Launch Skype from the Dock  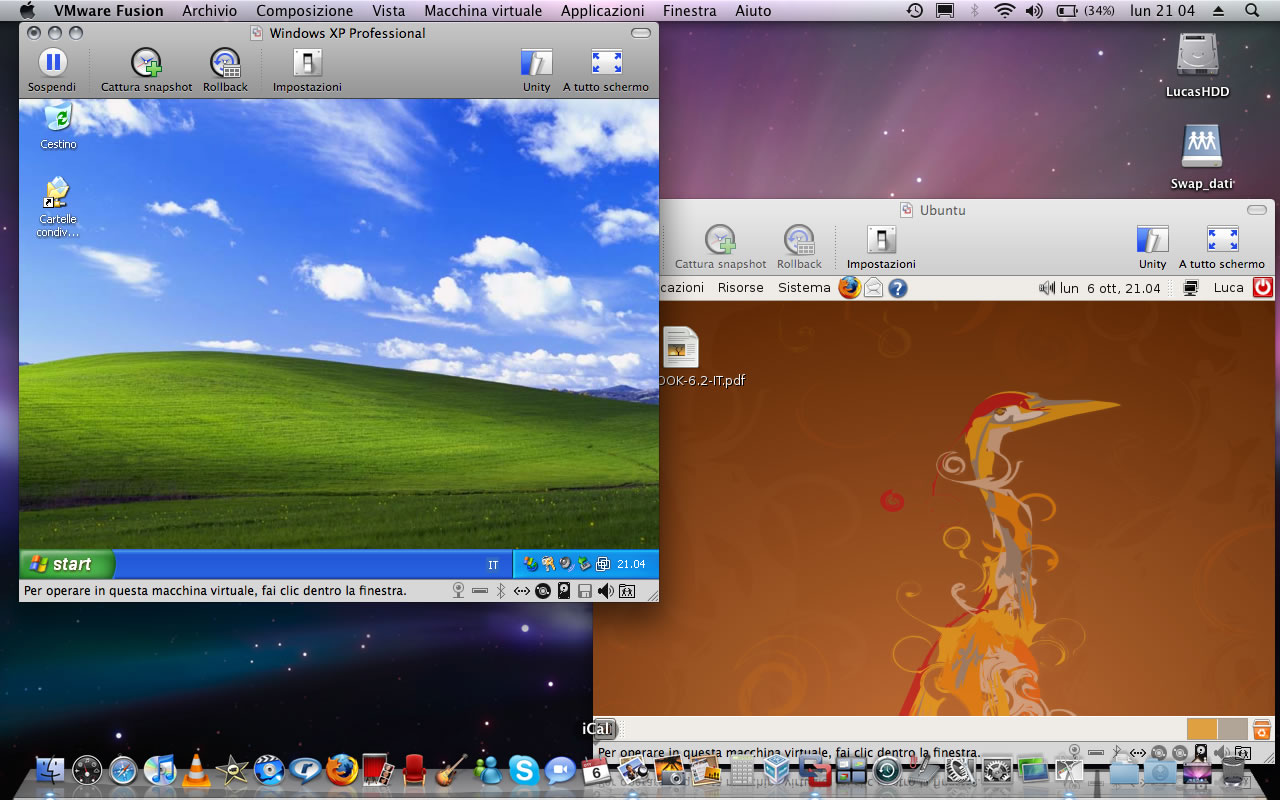pyautogui.click(x=524, y=770)
